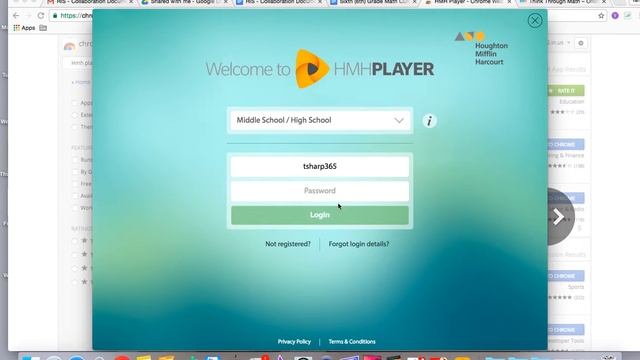The width and height of the screenshot is (640, 360).
Task: Open the Forgot login details? link
Action: [x=359, y=244]
